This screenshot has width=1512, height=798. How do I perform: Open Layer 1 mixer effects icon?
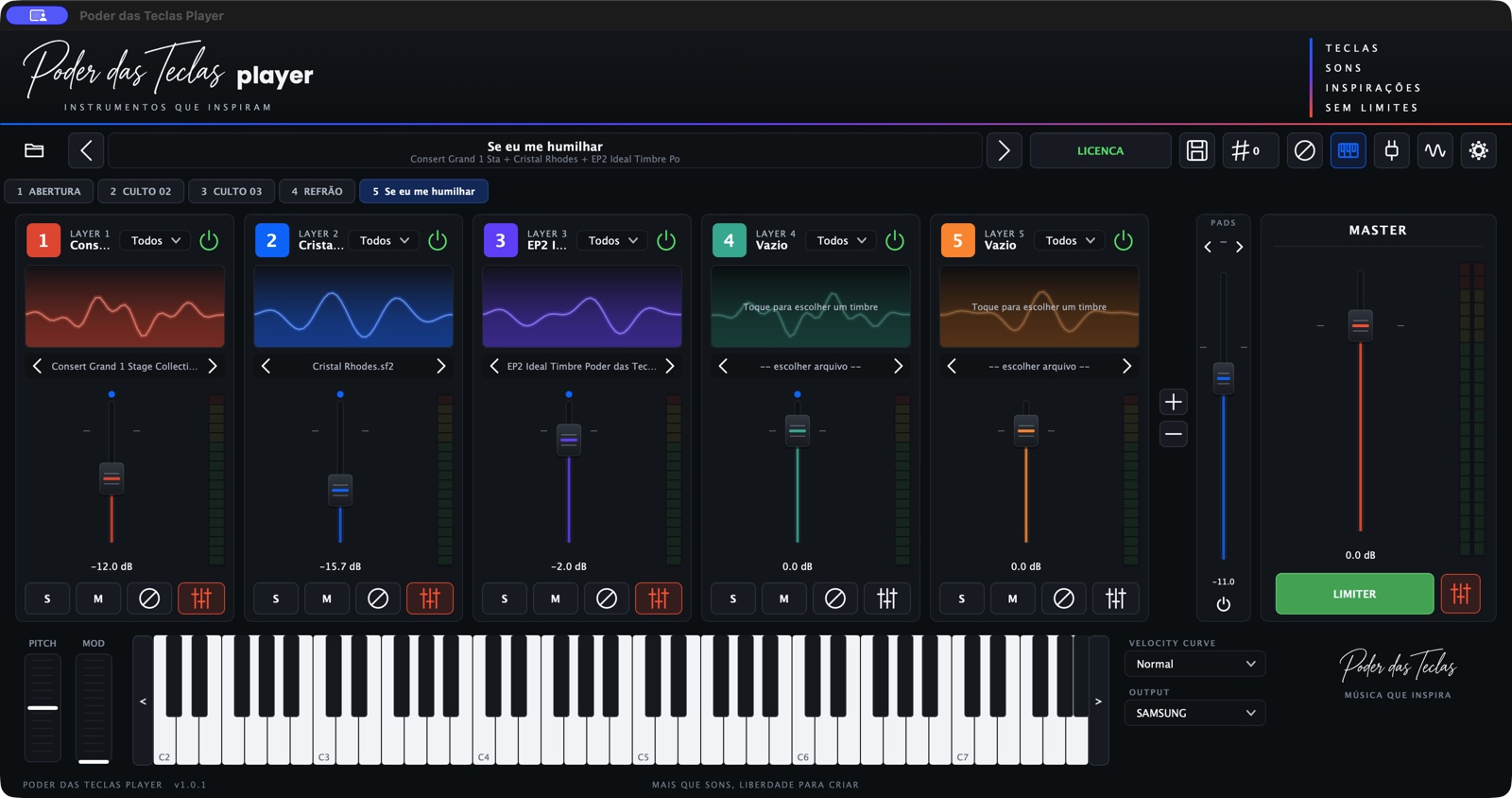pyautogui.click(x=201, y=598)
